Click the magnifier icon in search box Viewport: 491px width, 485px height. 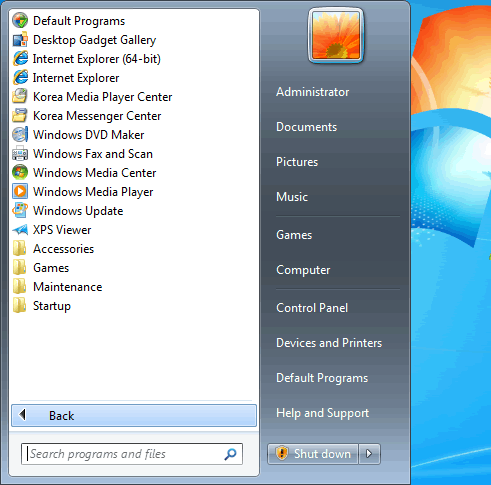click(x=230, y=454)
